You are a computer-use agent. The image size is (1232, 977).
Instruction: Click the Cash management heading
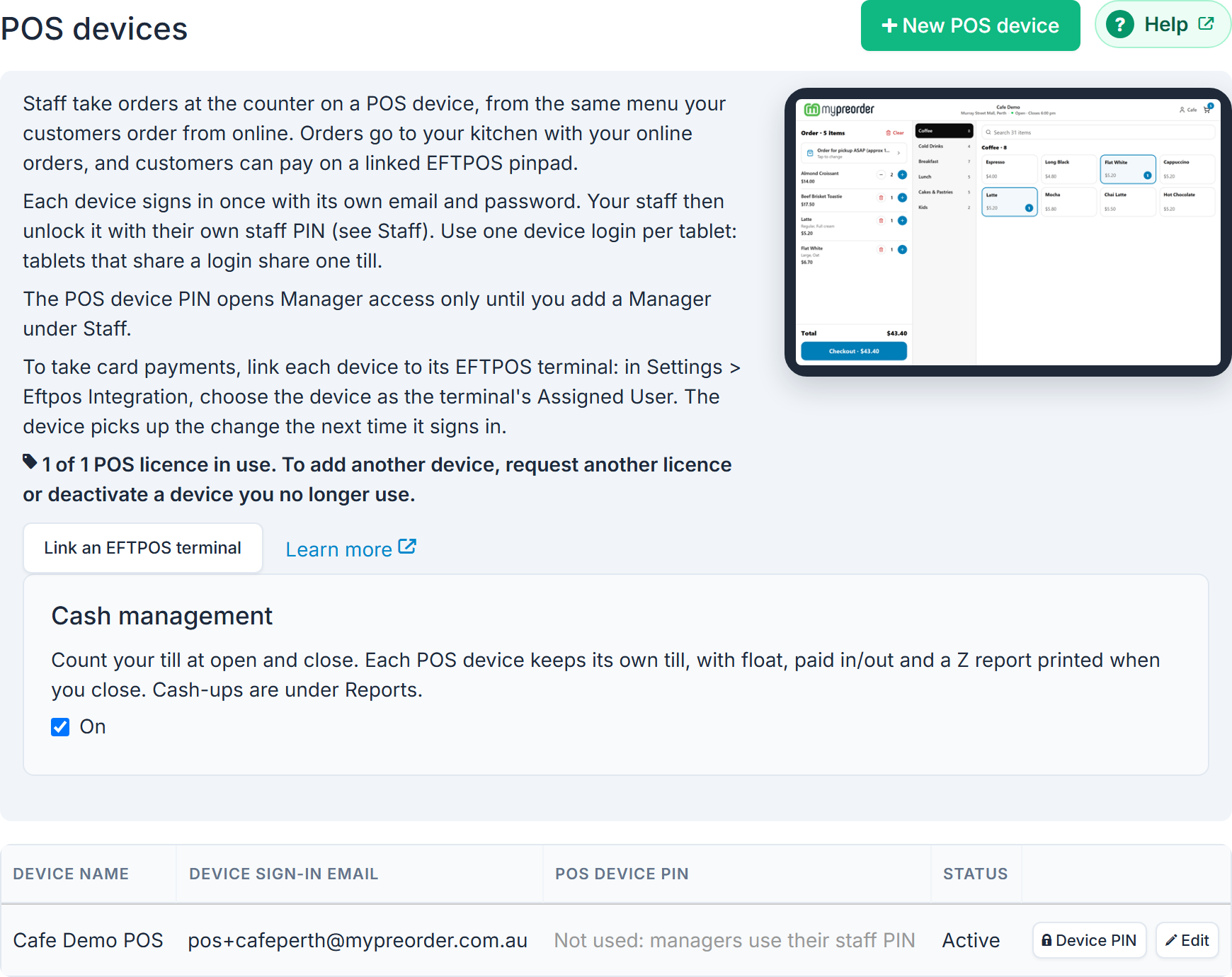point(162,616)
